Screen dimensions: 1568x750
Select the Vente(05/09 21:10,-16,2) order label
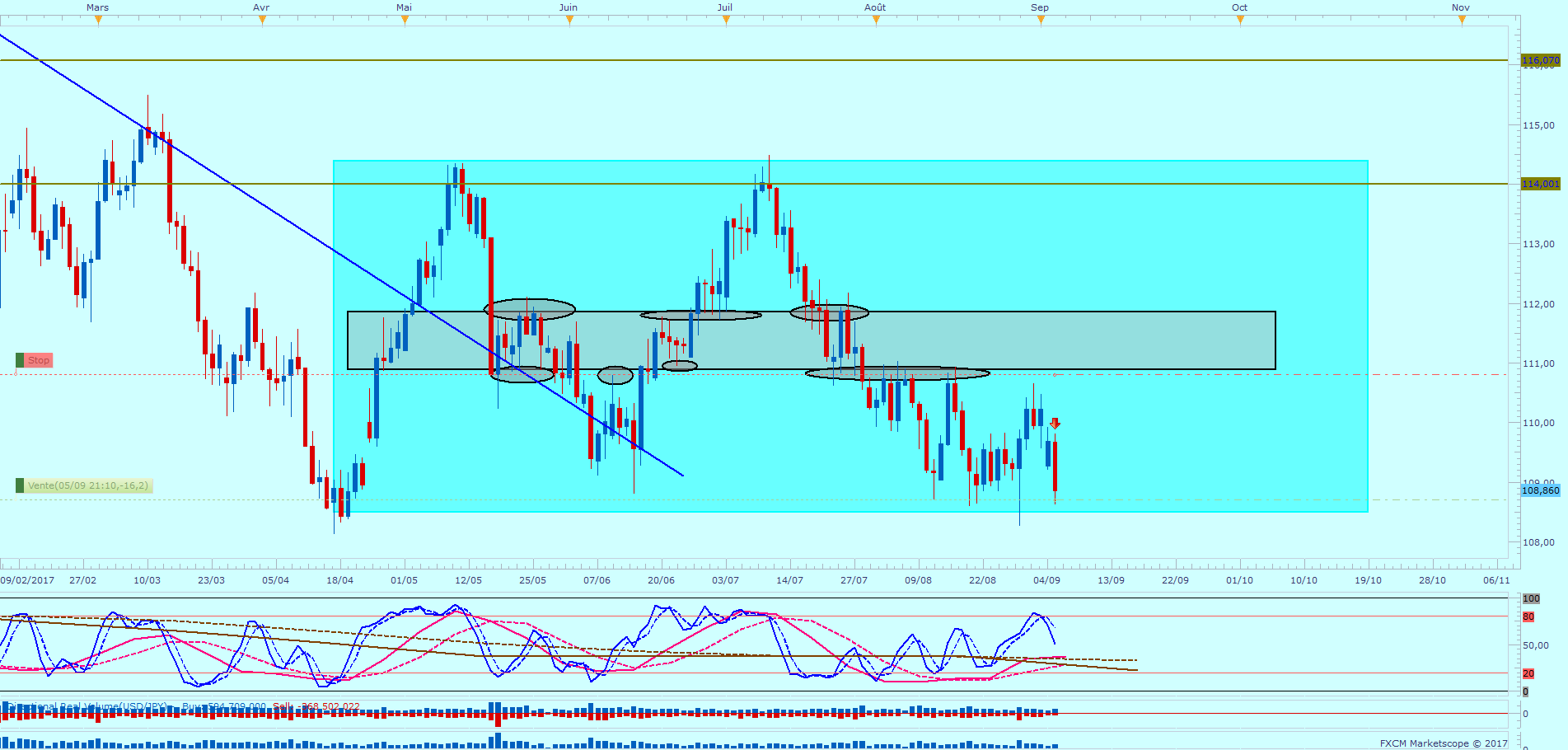click(88, 486)
